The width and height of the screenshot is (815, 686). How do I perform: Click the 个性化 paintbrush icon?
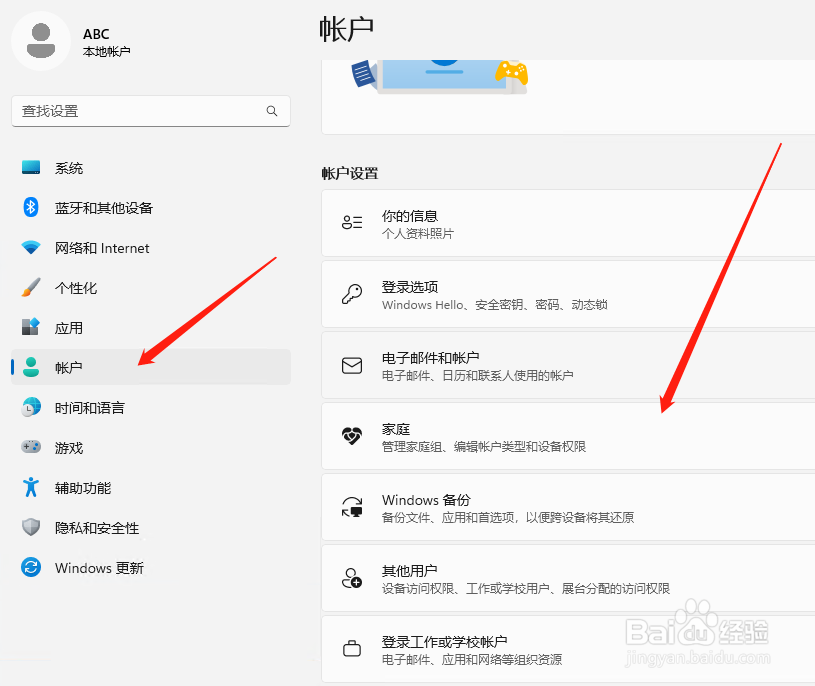pos(31,287)
